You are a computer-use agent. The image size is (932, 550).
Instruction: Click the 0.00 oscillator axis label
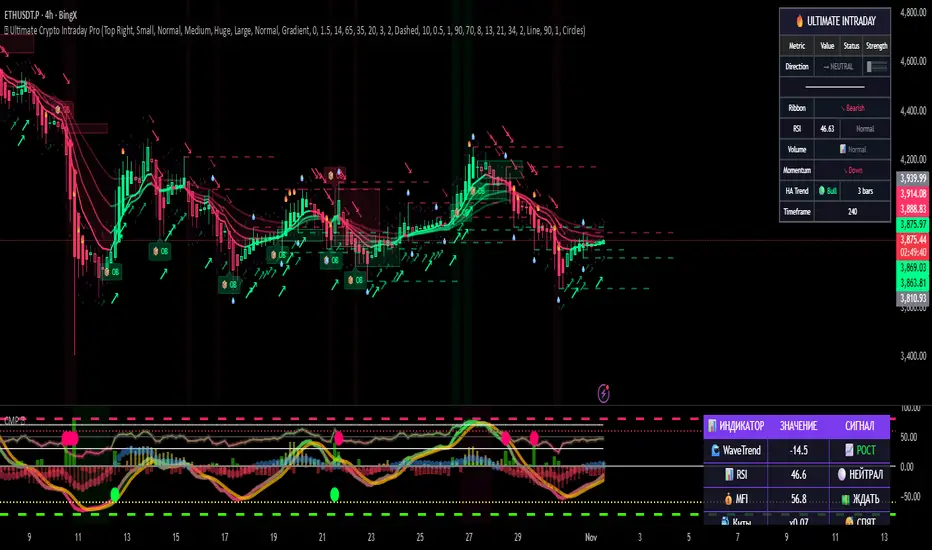[x=906, y=467]
